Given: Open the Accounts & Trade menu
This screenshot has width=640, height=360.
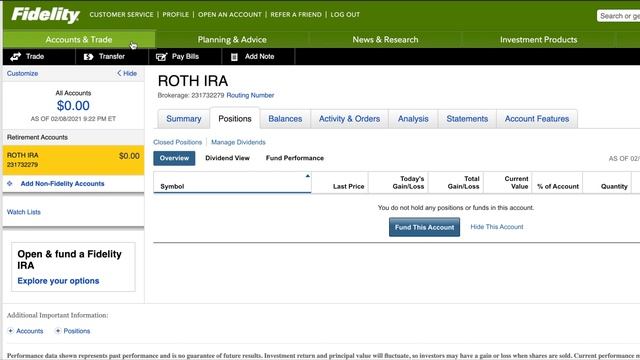Looking at the screenshot, I should pyautogui.click(x=79, y=40).
